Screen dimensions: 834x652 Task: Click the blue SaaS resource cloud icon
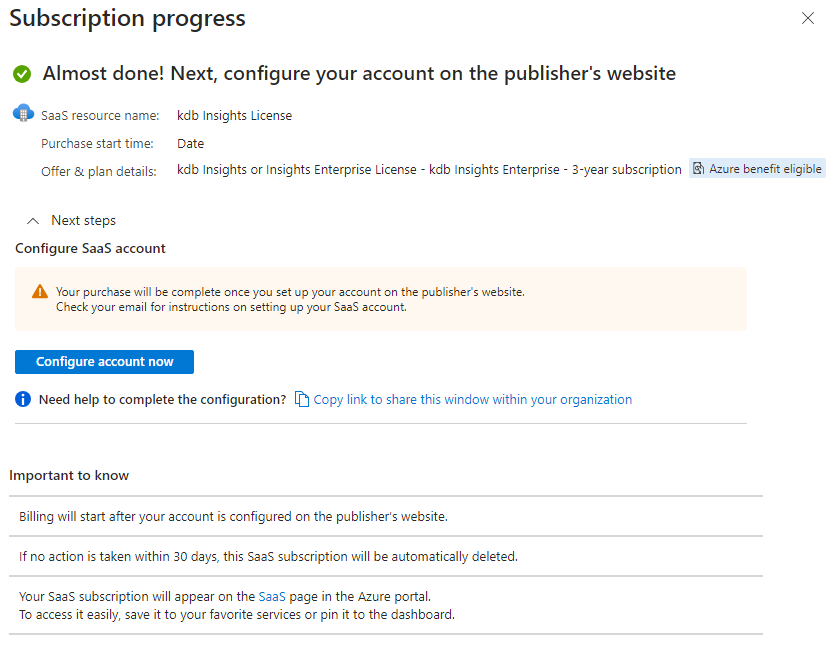click(x=22, y=112)
